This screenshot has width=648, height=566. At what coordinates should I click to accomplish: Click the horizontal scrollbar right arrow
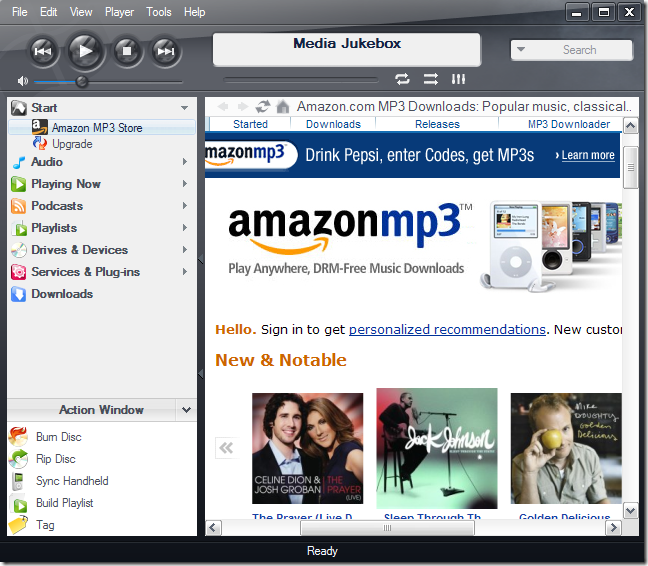pos(613,528)
